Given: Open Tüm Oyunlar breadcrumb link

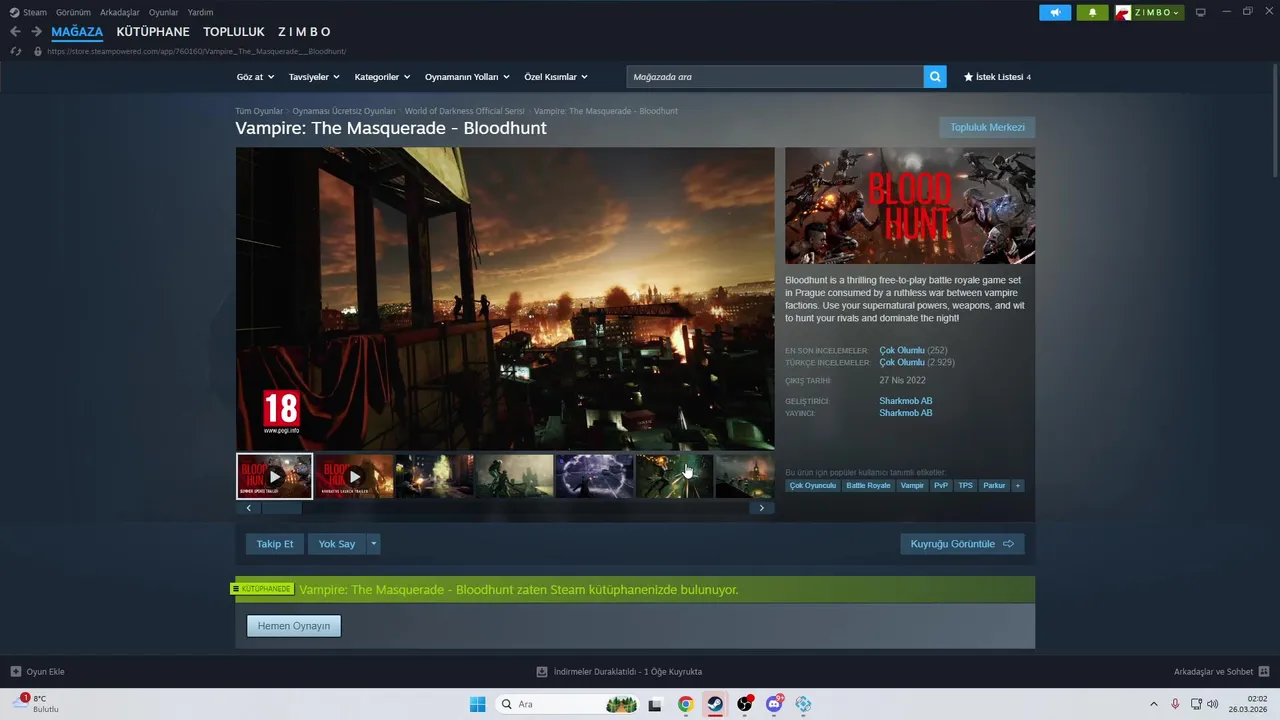Looking at the screenshot, I should click(x=259, y=111).
